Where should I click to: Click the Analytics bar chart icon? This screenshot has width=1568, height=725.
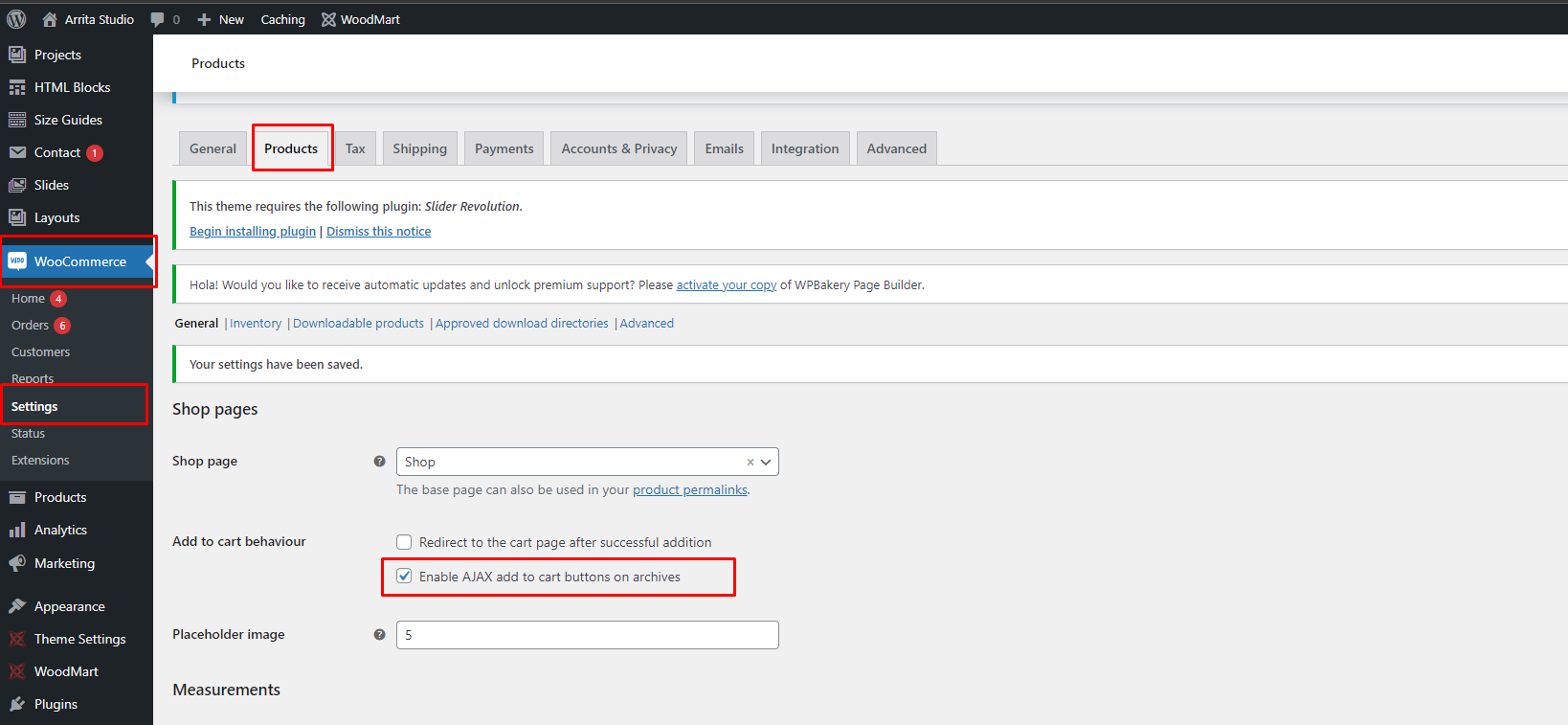pyautogui.click(x=17, y=530)
